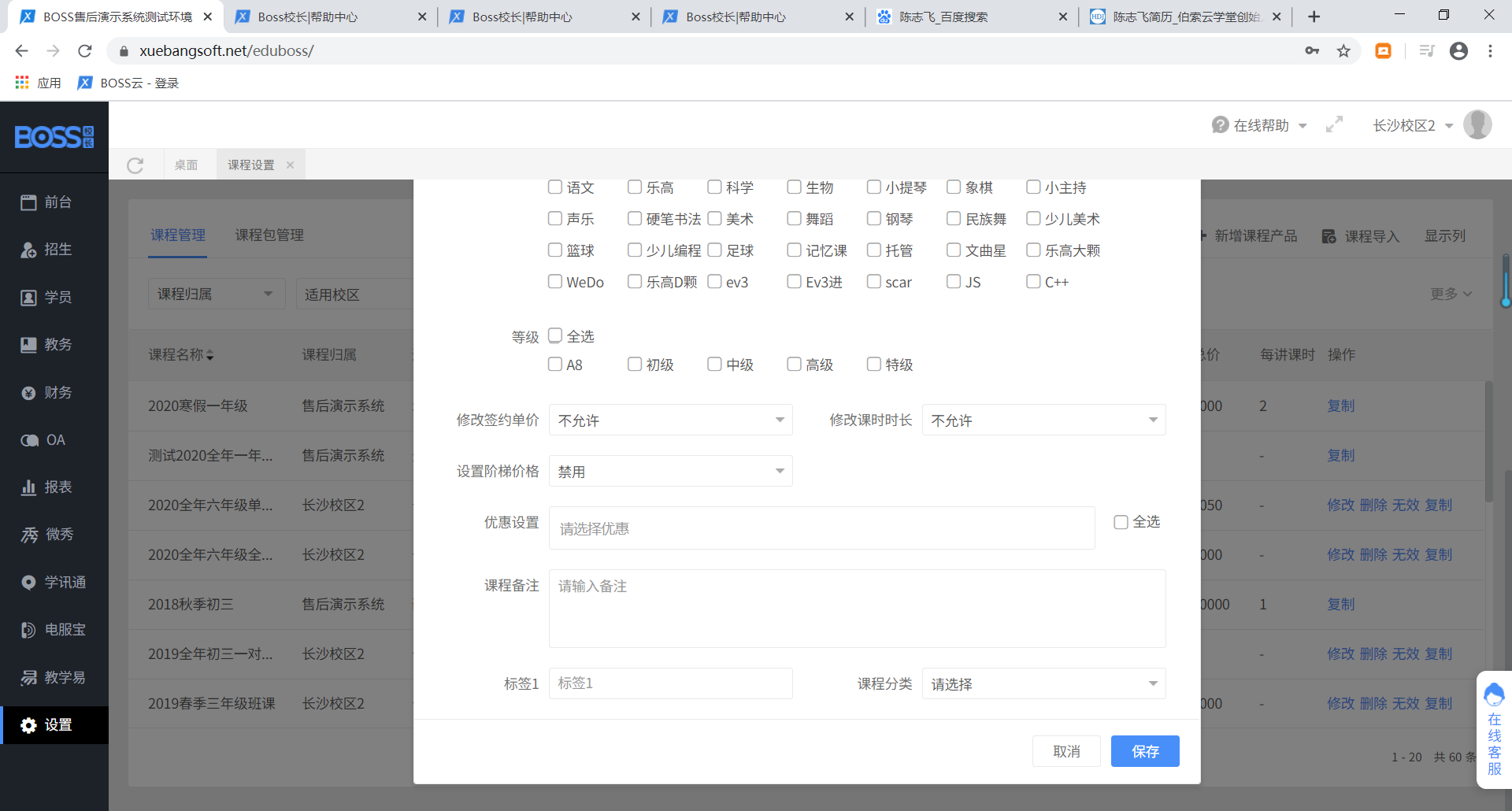
Task: Open the OA sidebar icon
Action: [x=29, y=440]
